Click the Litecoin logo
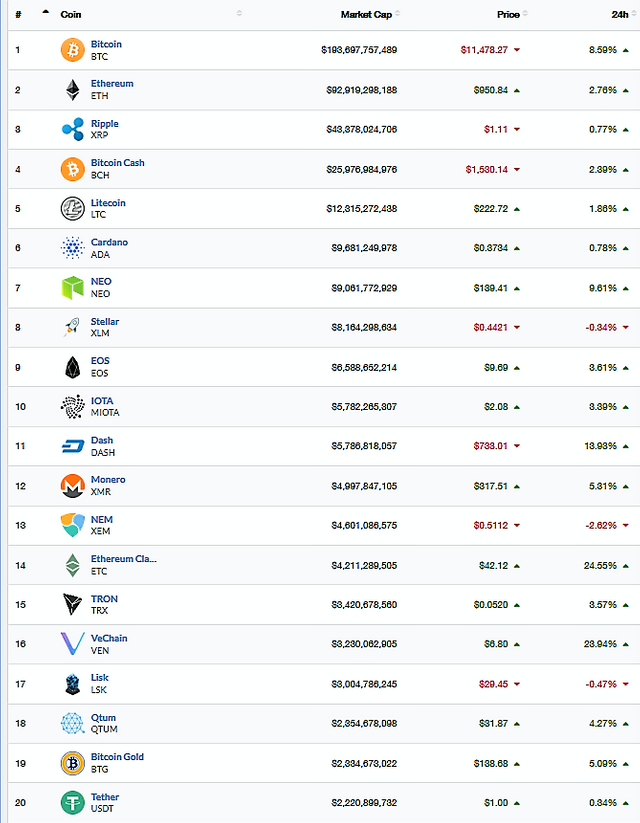640x823 pixels. (72, 208)
